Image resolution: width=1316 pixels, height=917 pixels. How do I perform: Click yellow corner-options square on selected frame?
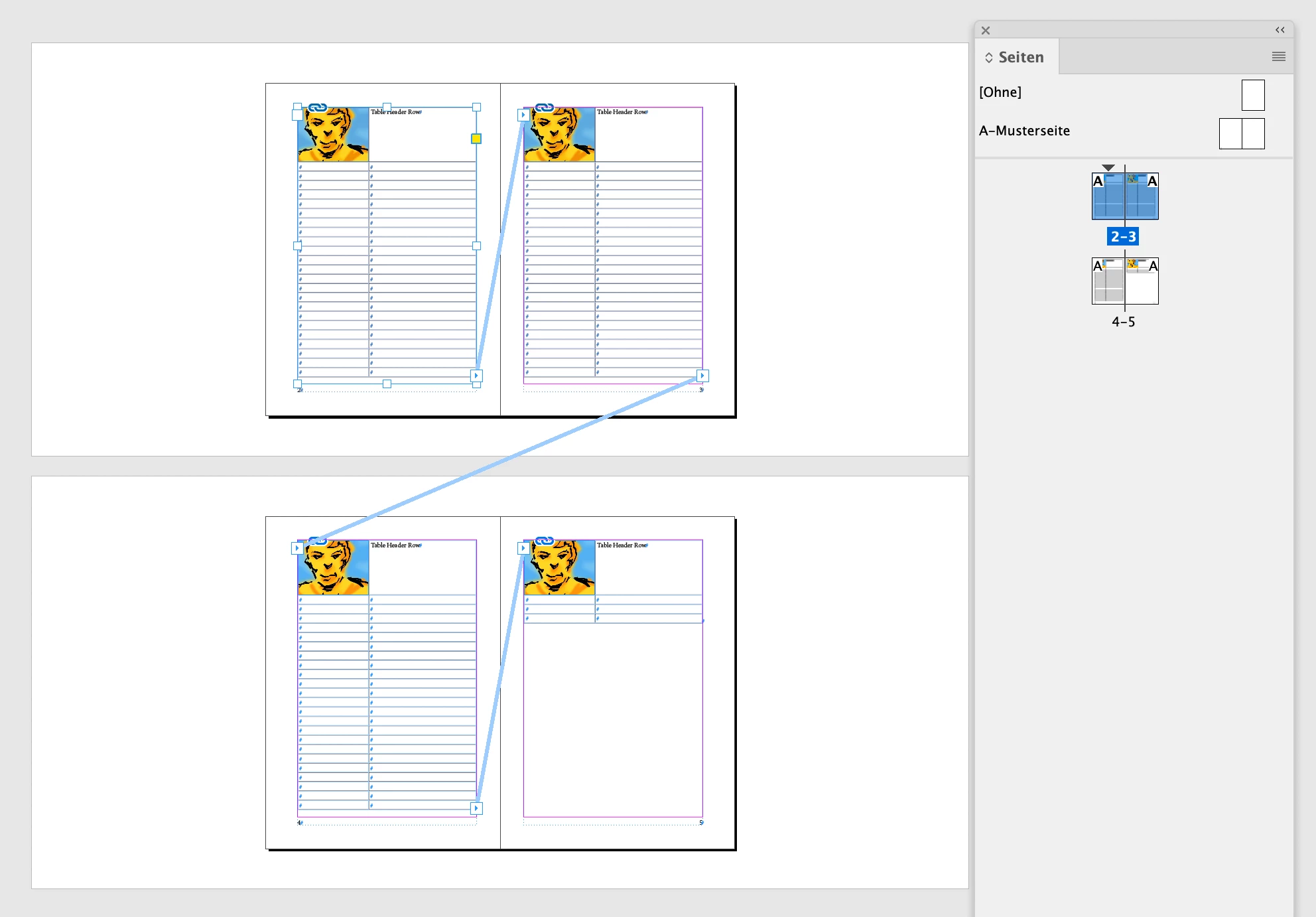[476, 139]
